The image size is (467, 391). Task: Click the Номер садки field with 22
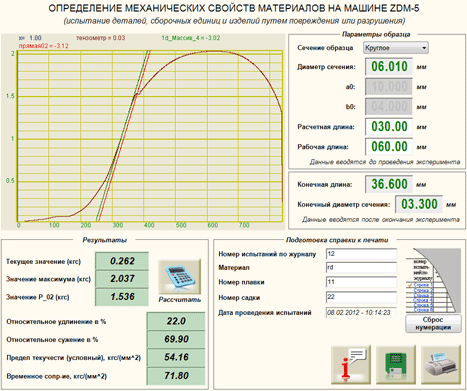point(361,297)
